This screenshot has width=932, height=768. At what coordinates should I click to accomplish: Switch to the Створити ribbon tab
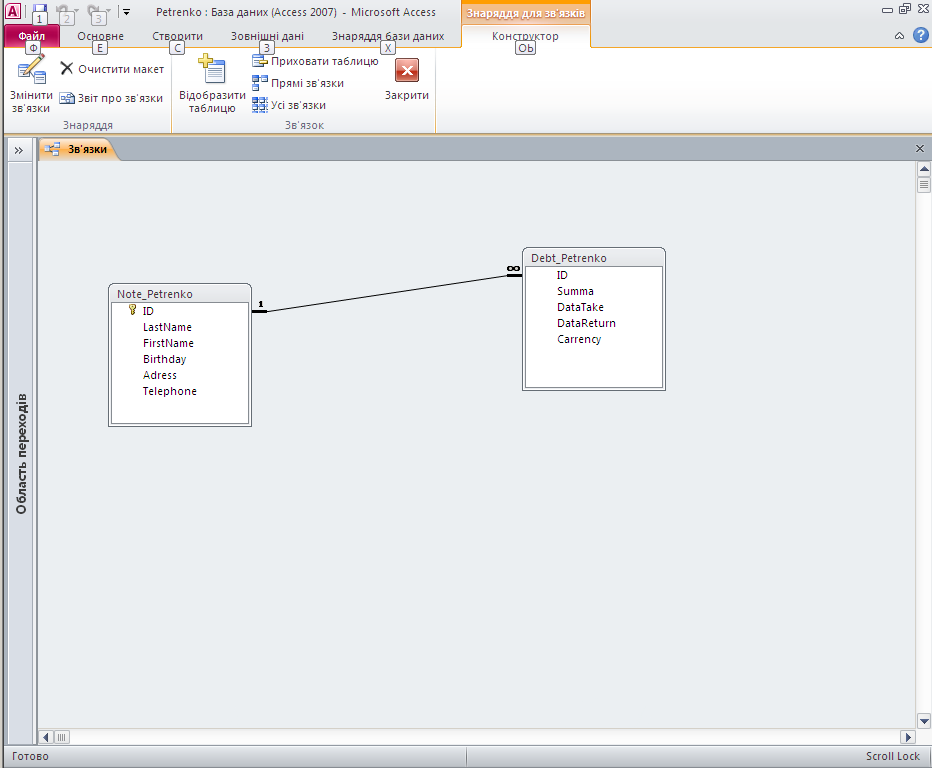pos(177,36)
